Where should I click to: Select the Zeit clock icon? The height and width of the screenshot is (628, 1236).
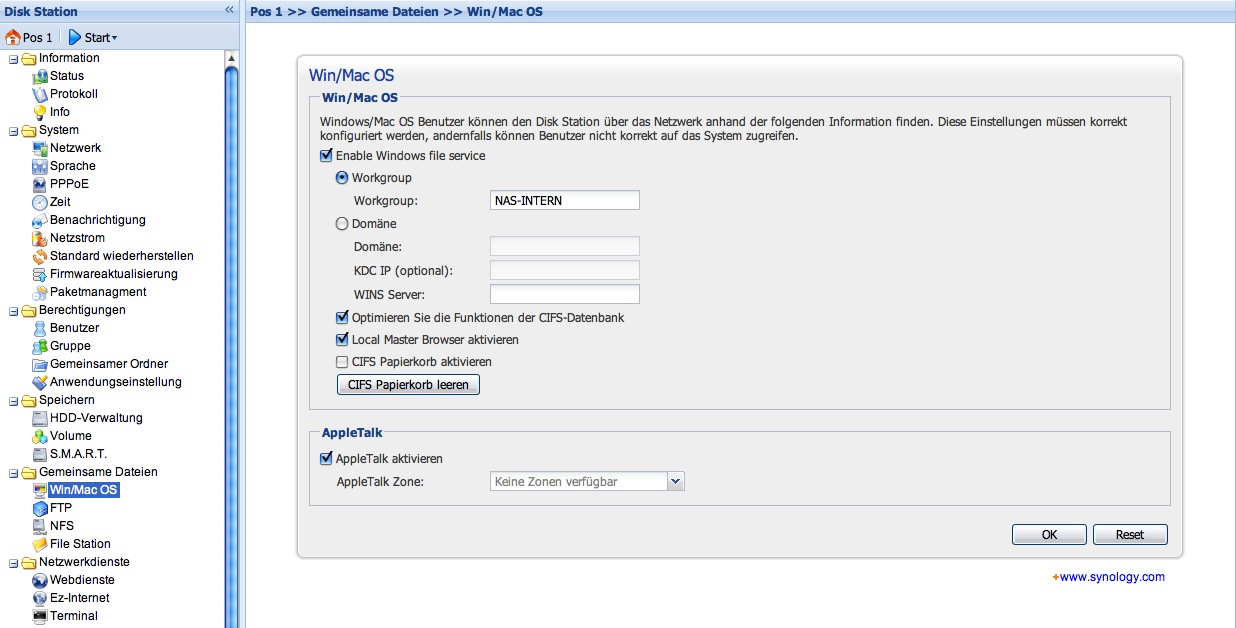[40, 202]
